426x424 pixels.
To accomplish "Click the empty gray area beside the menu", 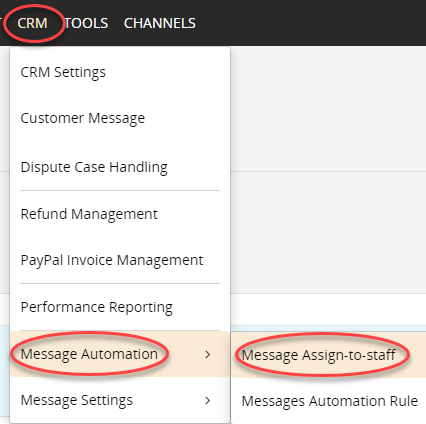I will pyautogui.click(x=328, y=110).
